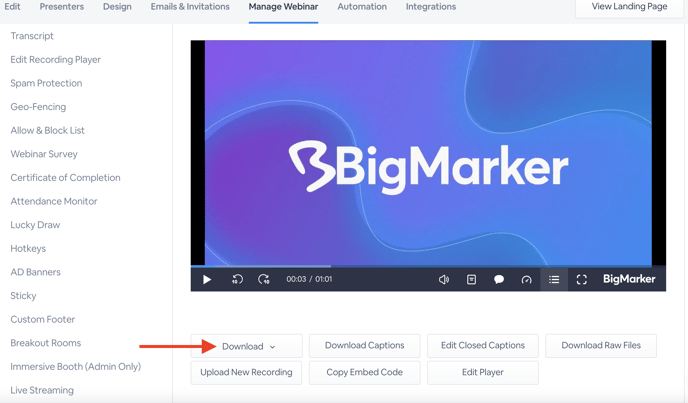The width and height of the screenshot is (688, 403).
Task: Open Custom Footer settings
Action: tap(43, 320)
